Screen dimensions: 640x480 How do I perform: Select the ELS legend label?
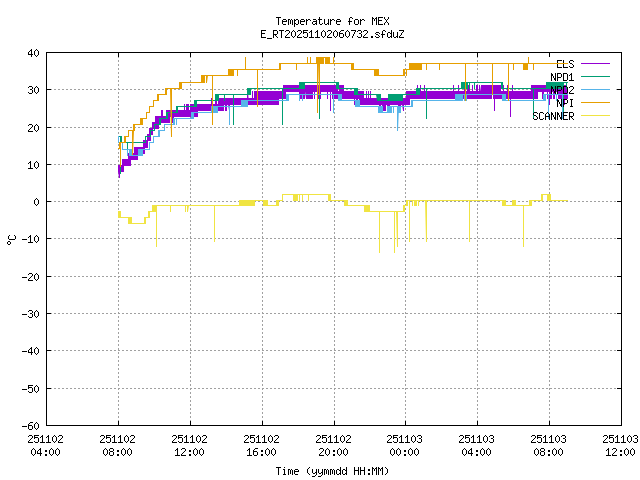564,63
